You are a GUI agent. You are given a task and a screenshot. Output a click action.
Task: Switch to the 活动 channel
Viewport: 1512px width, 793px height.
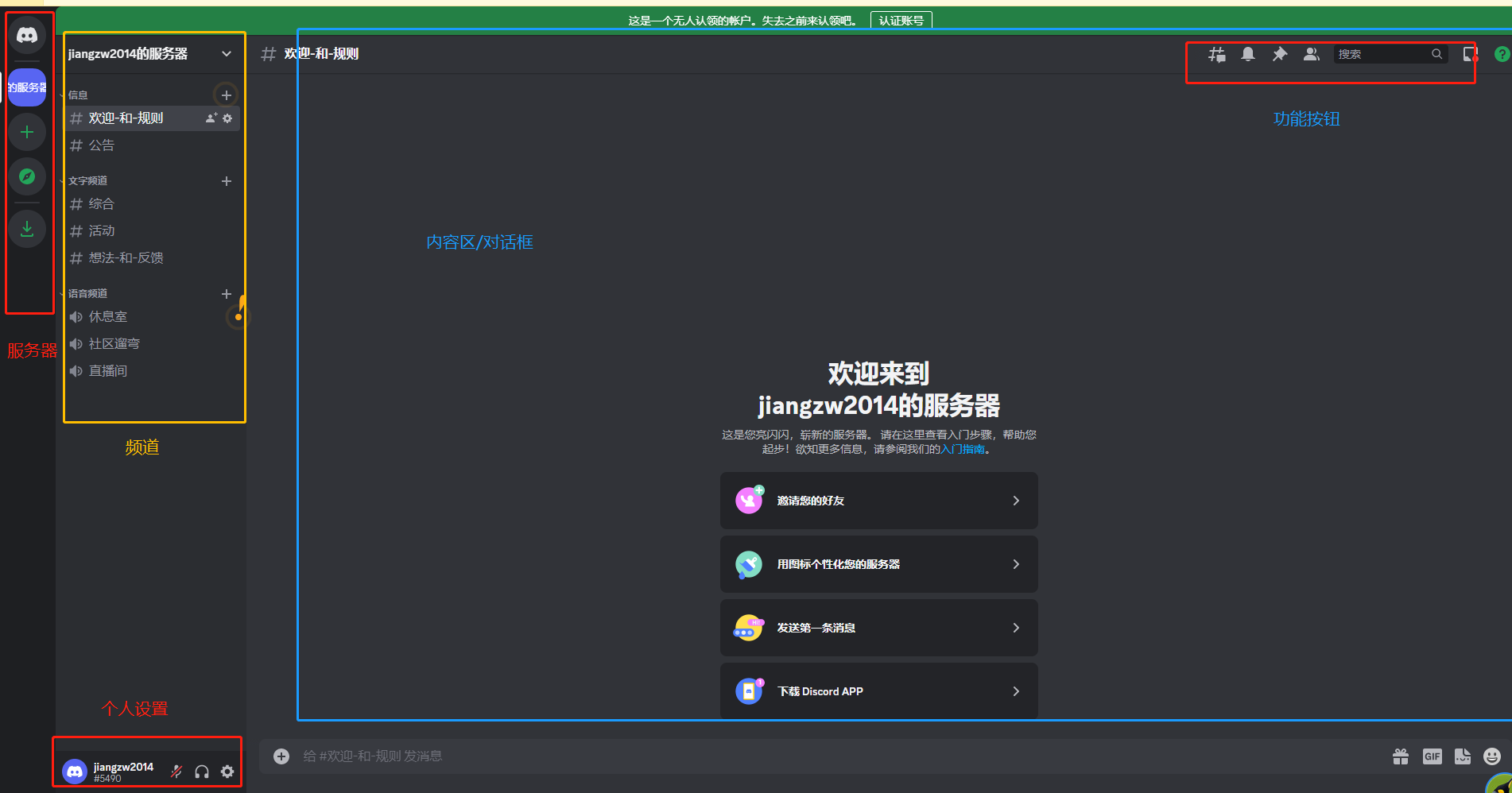[152, 231]
